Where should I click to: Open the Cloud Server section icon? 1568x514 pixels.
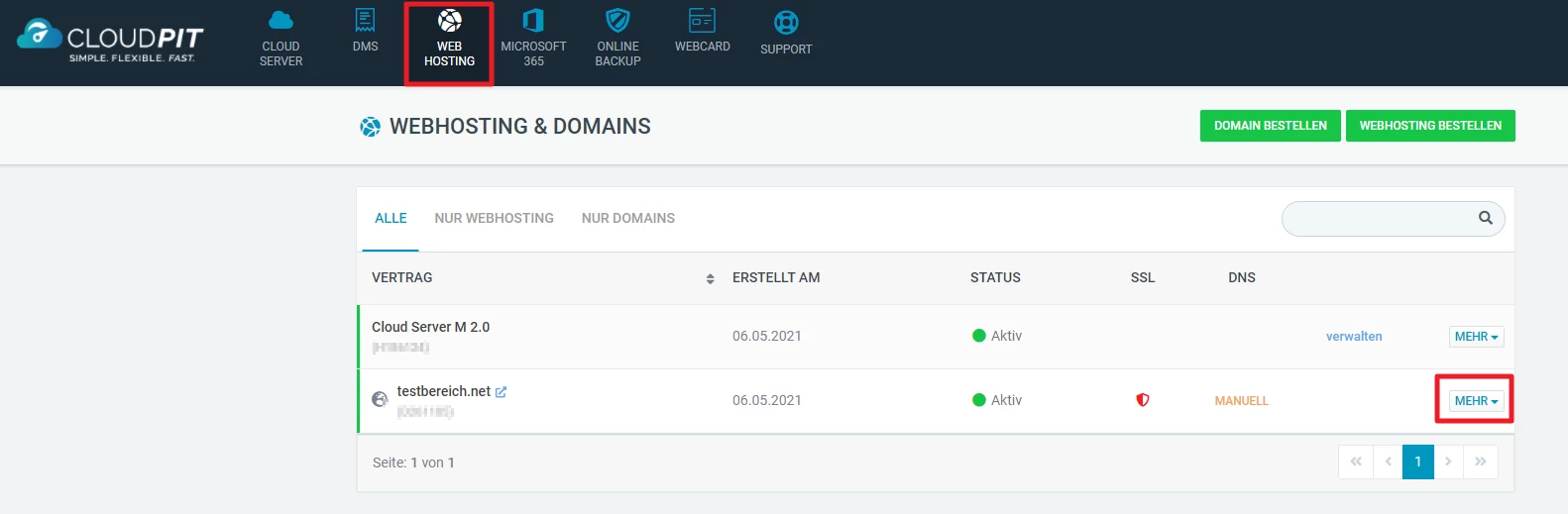(x=280, y=21)
